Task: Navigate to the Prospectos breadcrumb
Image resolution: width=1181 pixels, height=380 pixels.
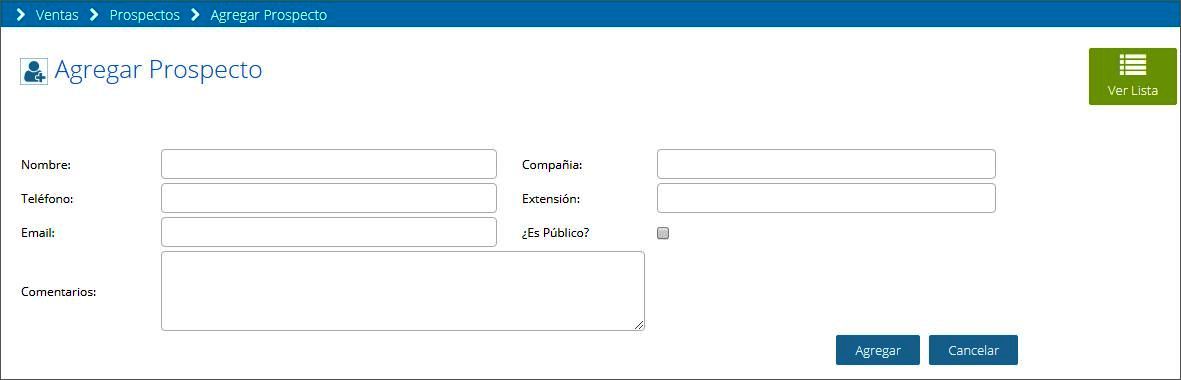Action: [x=145, y=15]
